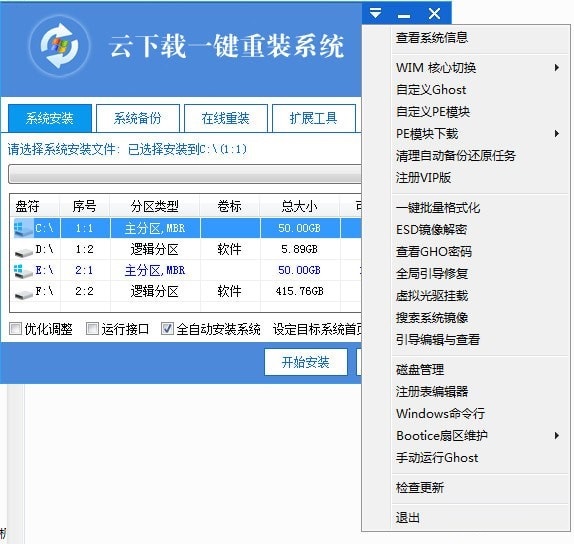Enable the 运行接口 checkbox
The width and height of the screenshot is (574, 544).
coord(92,328)
